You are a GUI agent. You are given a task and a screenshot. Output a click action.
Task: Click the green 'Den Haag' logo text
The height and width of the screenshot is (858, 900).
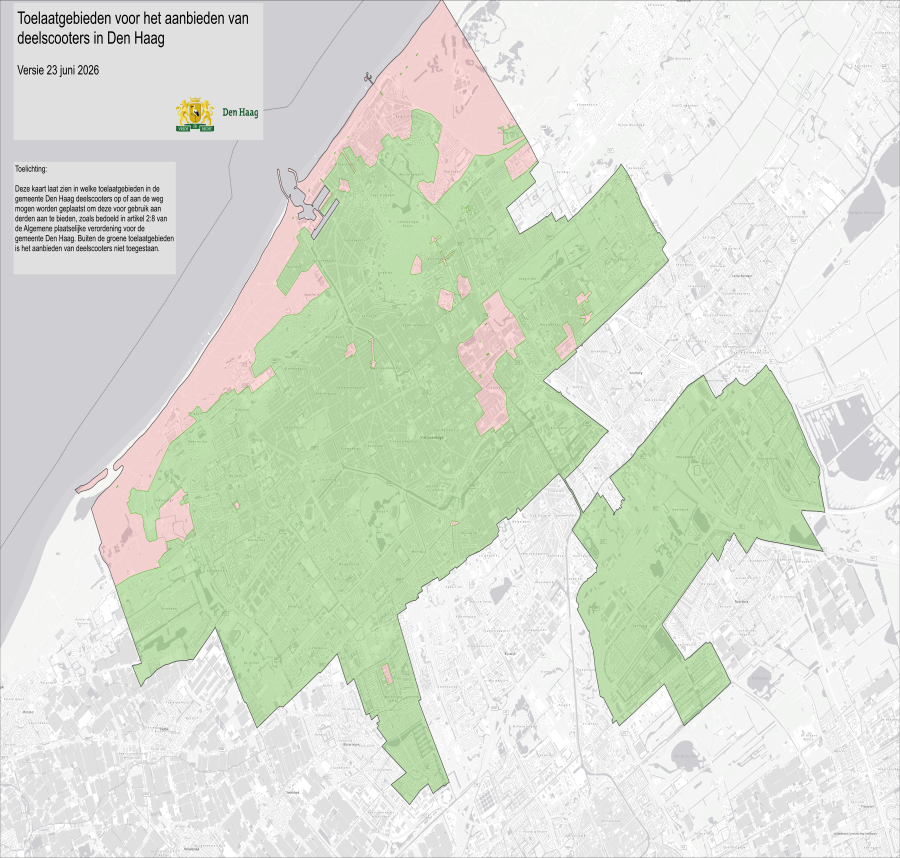click(240, 112)
